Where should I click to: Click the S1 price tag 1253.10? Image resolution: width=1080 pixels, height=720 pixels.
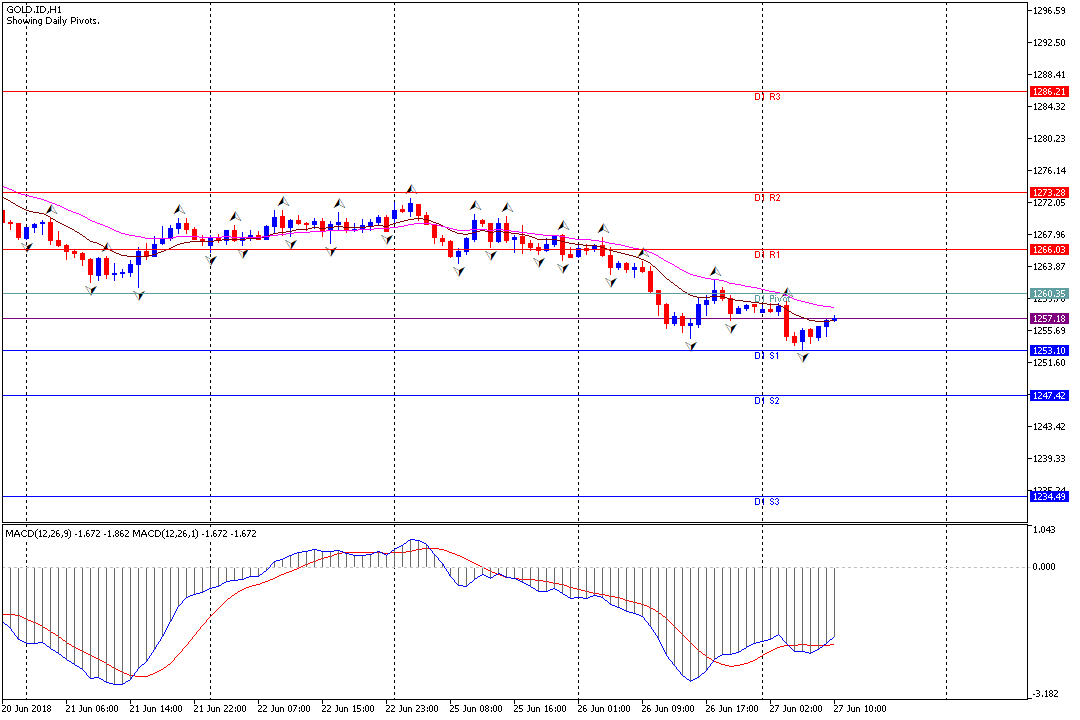[1048, 351]
